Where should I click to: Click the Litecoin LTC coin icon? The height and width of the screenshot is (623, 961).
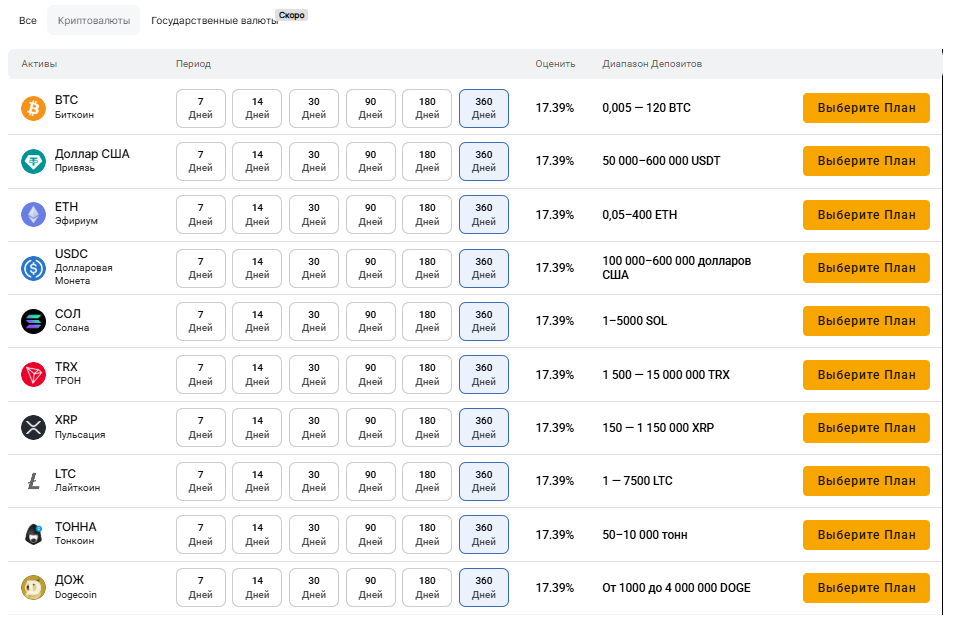coord(34,481)
